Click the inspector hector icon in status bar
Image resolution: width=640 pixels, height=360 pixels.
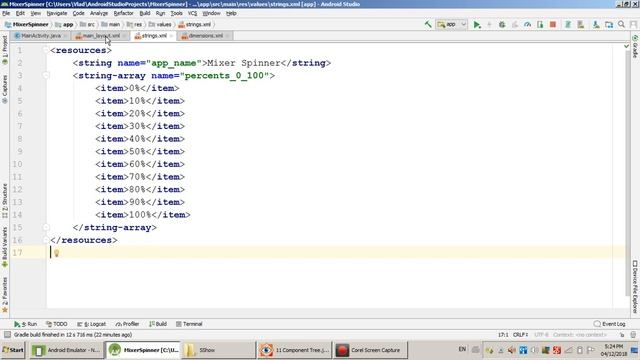click(633, 335)
